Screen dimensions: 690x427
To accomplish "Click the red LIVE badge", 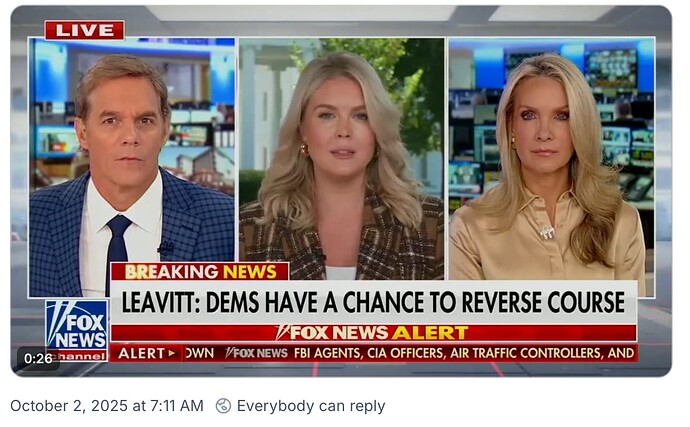I will (84, 30).
